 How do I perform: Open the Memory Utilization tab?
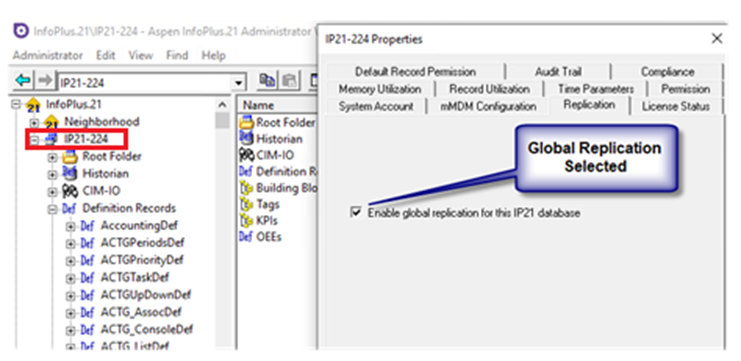(x=379, y=89)
